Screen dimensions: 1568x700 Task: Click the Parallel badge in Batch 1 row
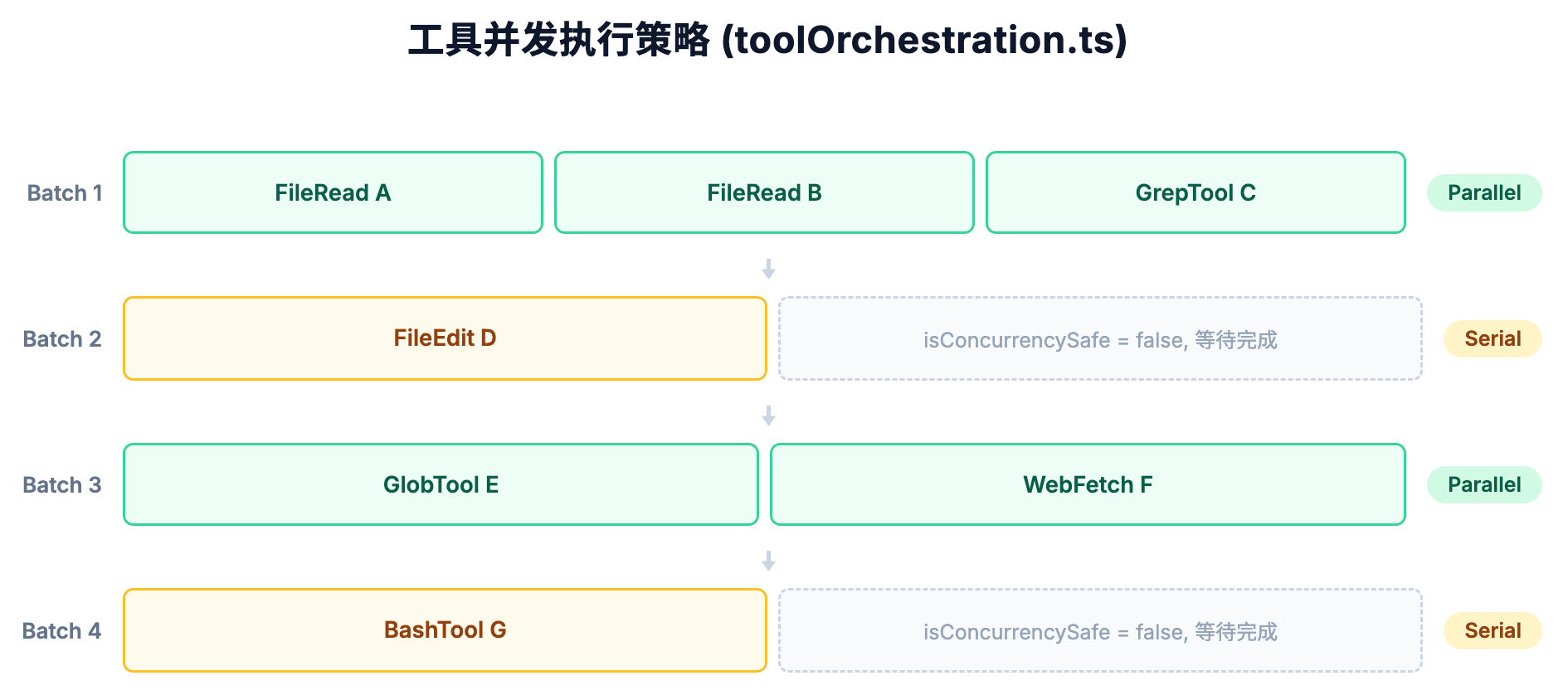pos(1484,192)
